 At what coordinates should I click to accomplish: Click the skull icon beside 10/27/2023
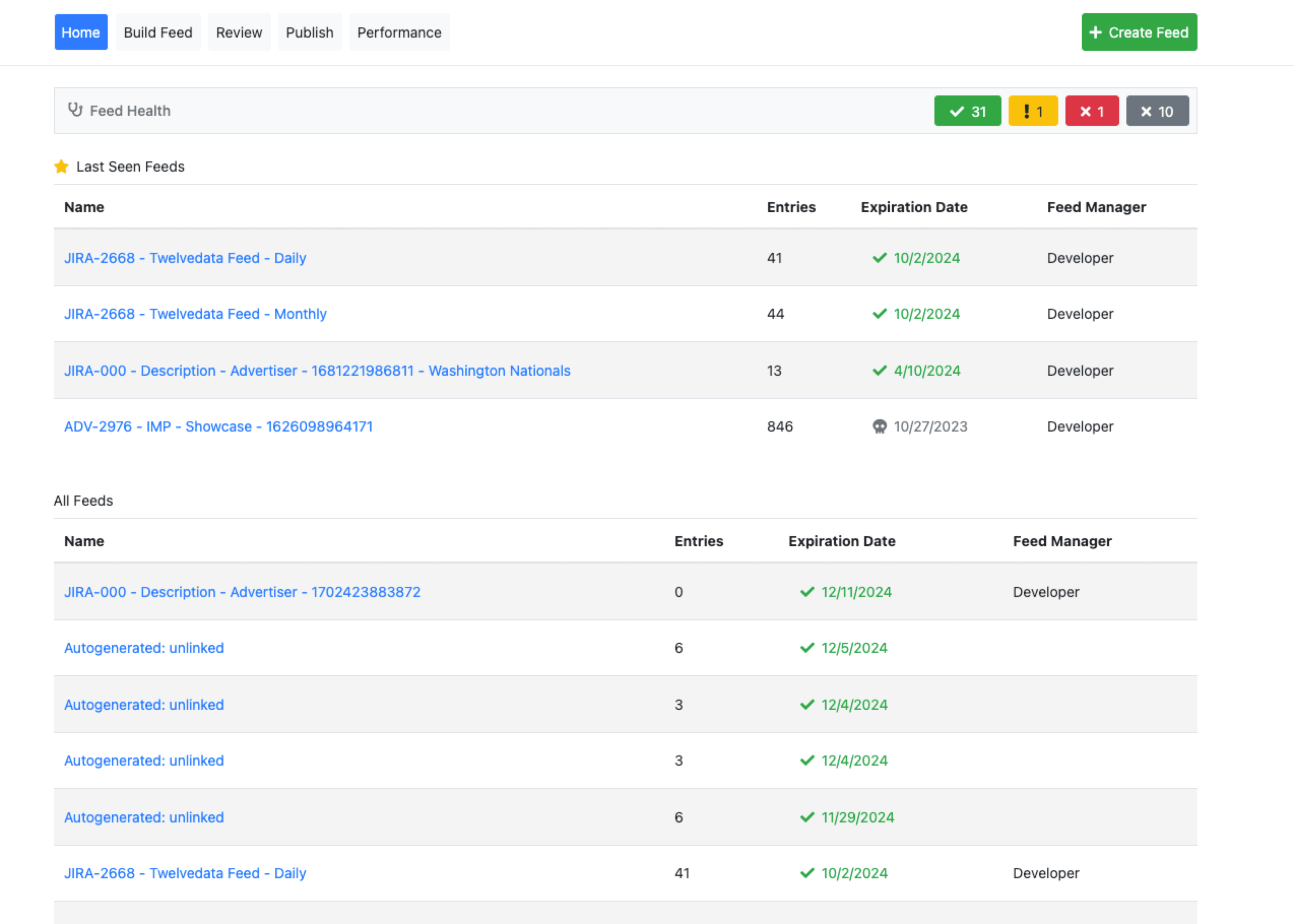point(879,427)
